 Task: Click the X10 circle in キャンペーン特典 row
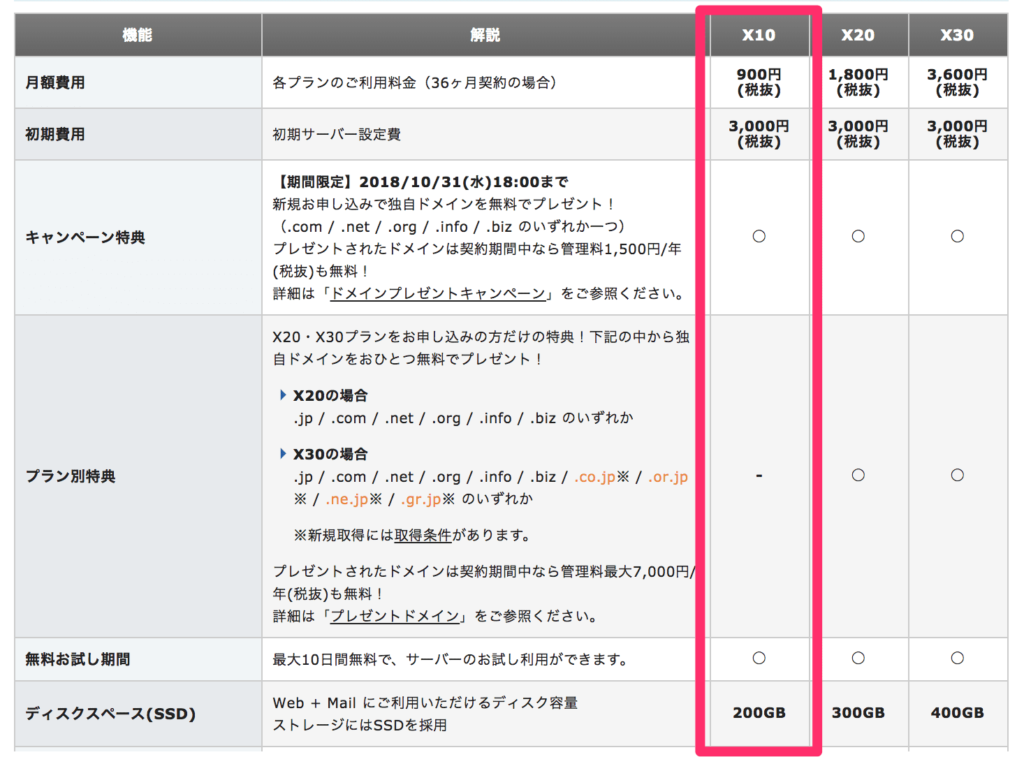[759, 236]
